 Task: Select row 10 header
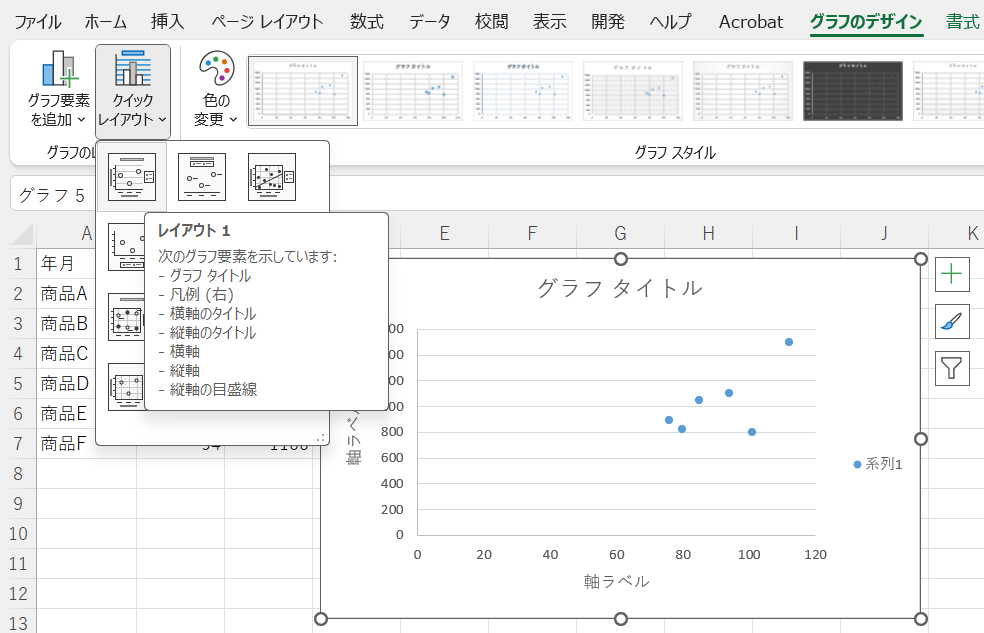(18, 534)
